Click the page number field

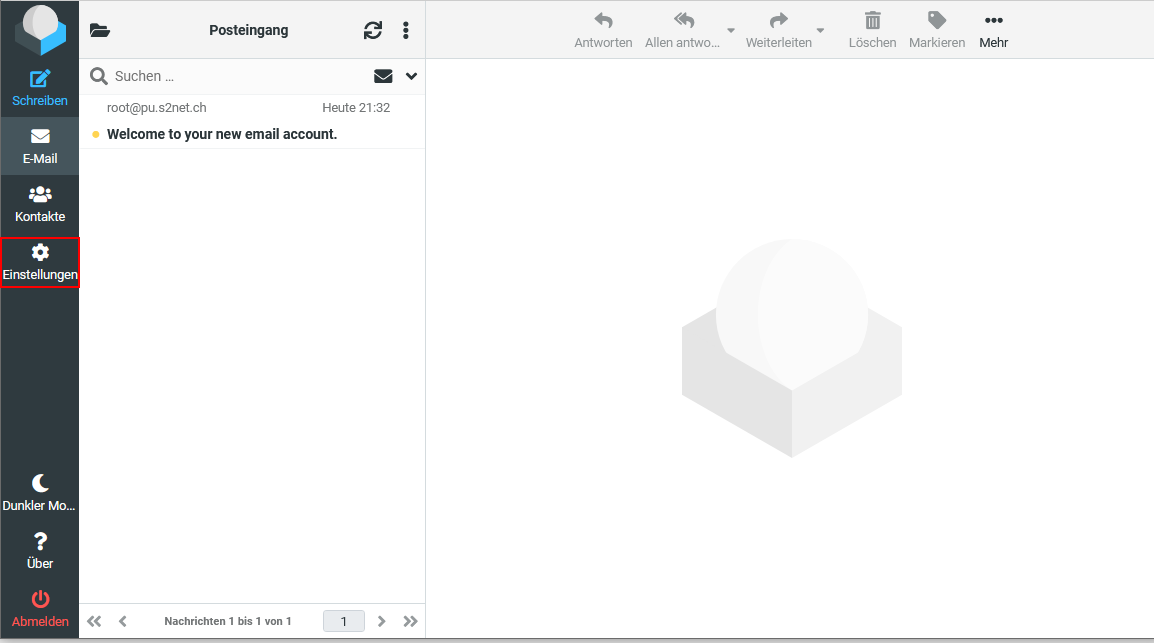point(344,621)
